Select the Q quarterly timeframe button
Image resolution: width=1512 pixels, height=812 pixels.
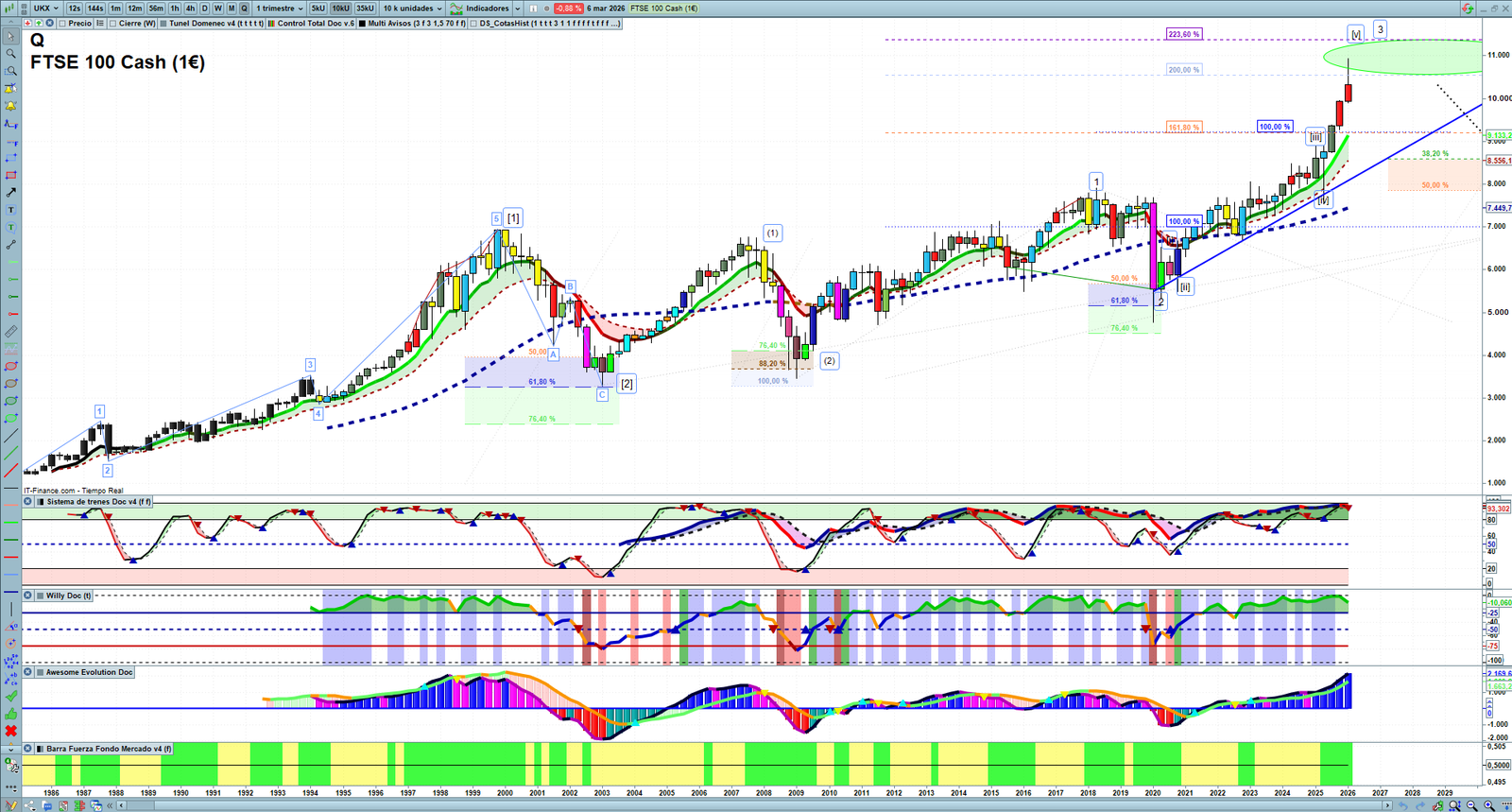pos(244,9)
